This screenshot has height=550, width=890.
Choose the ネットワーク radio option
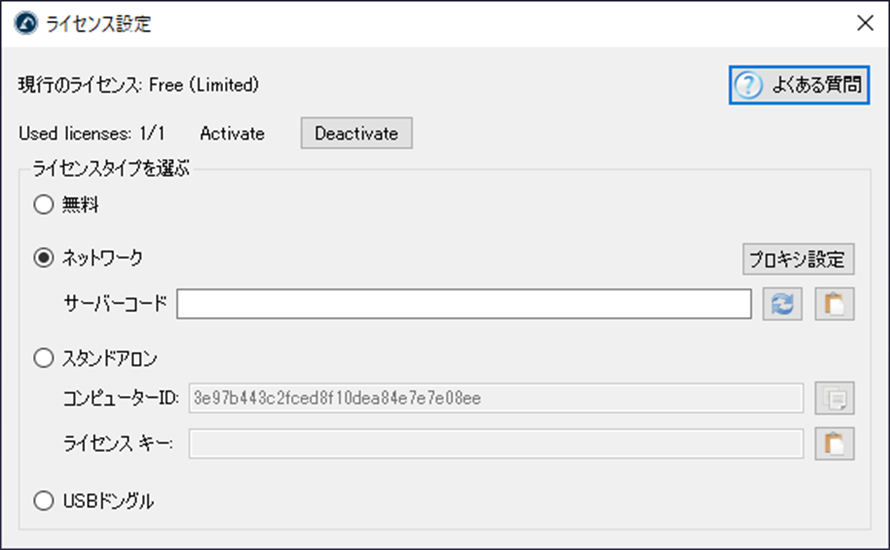tap(43, 258)
